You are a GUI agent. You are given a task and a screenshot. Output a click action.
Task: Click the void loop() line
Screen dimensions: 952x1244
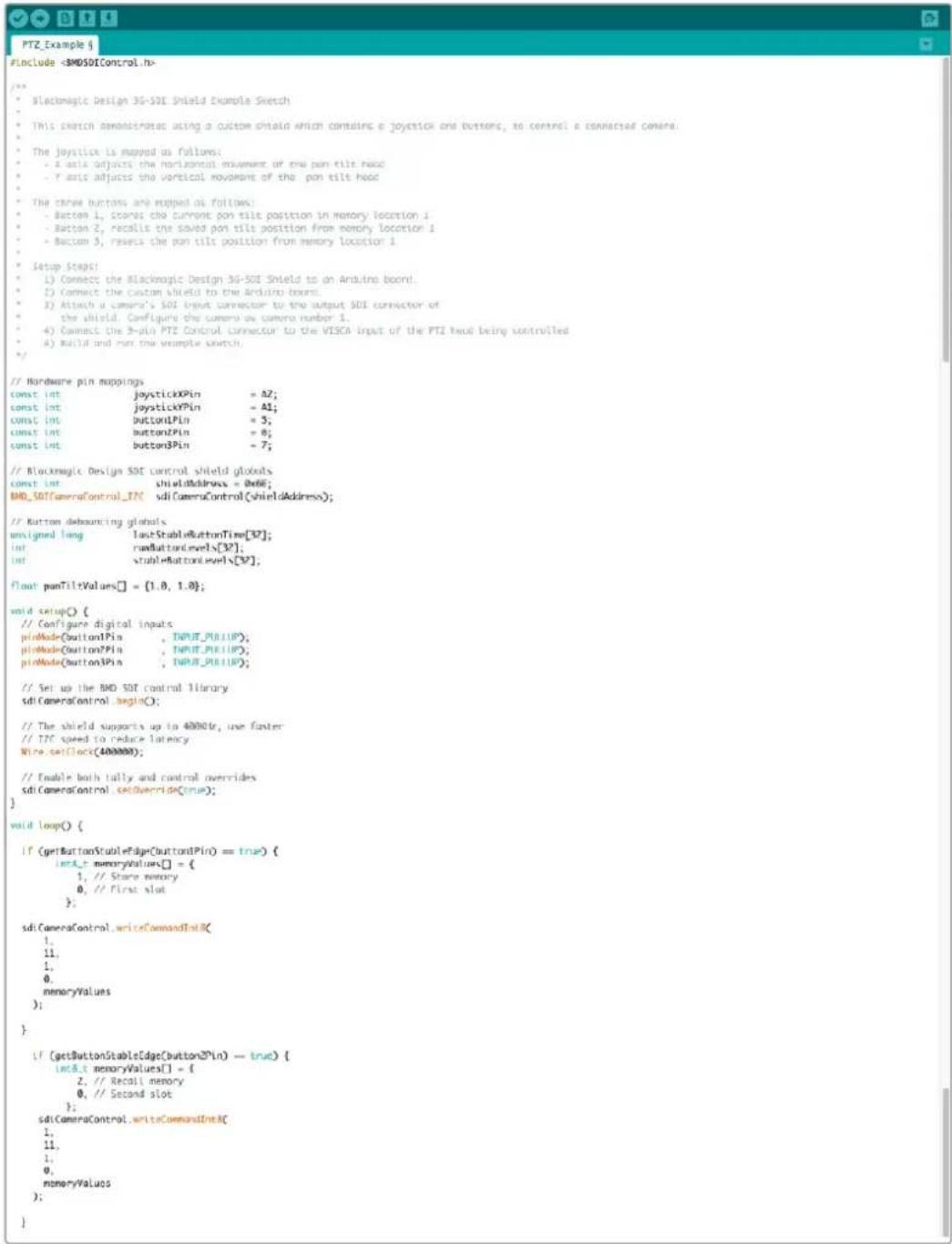46,825
